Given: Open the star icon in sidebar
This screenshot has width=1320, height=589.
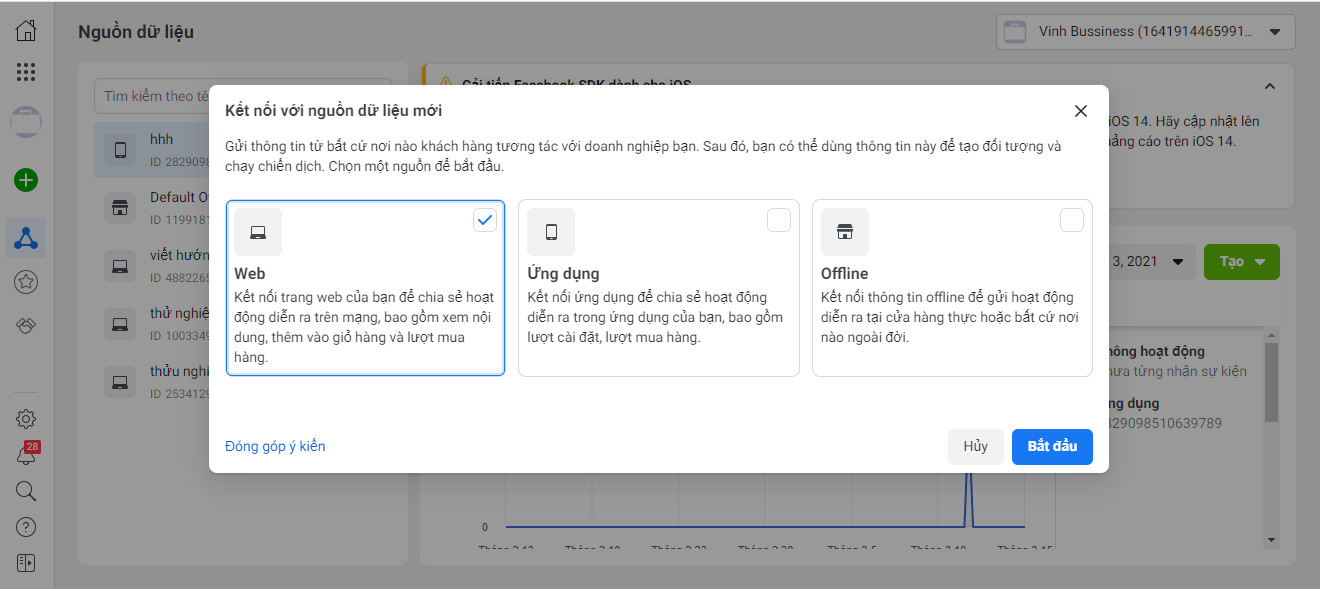Looking at the screenshot, I should point(27,282).
